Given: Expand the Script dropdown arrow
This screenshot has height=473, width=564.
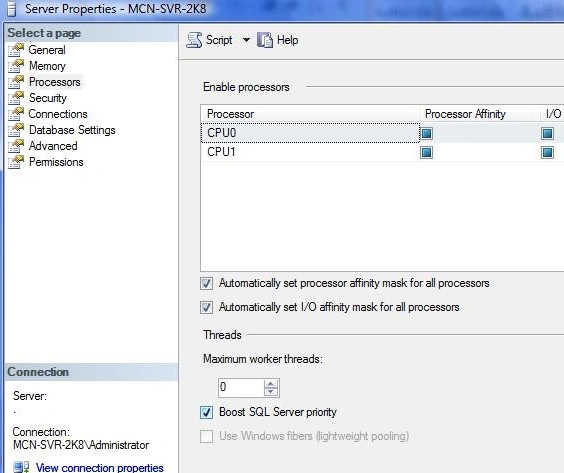Looking at the screenshot, I should (246, 40).
